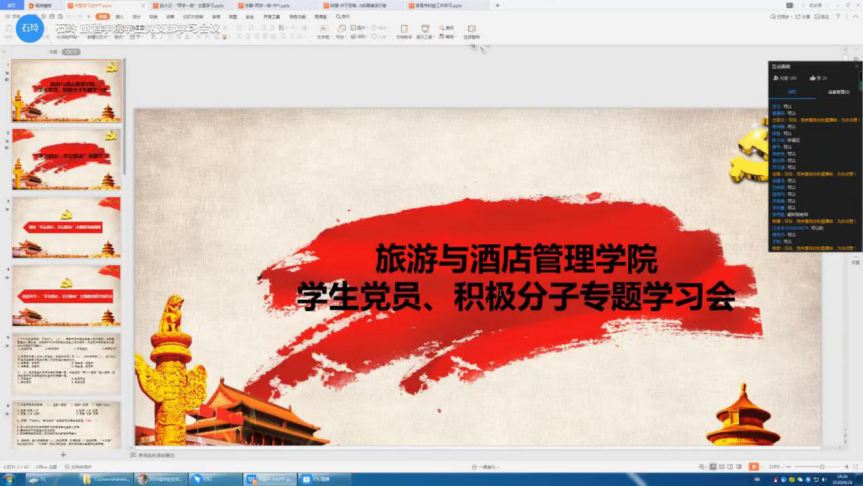Viewport: 863px width, 486px height.
Task: Open the zoom percentage dropdown in status bar
Action: tap(778, 466)
